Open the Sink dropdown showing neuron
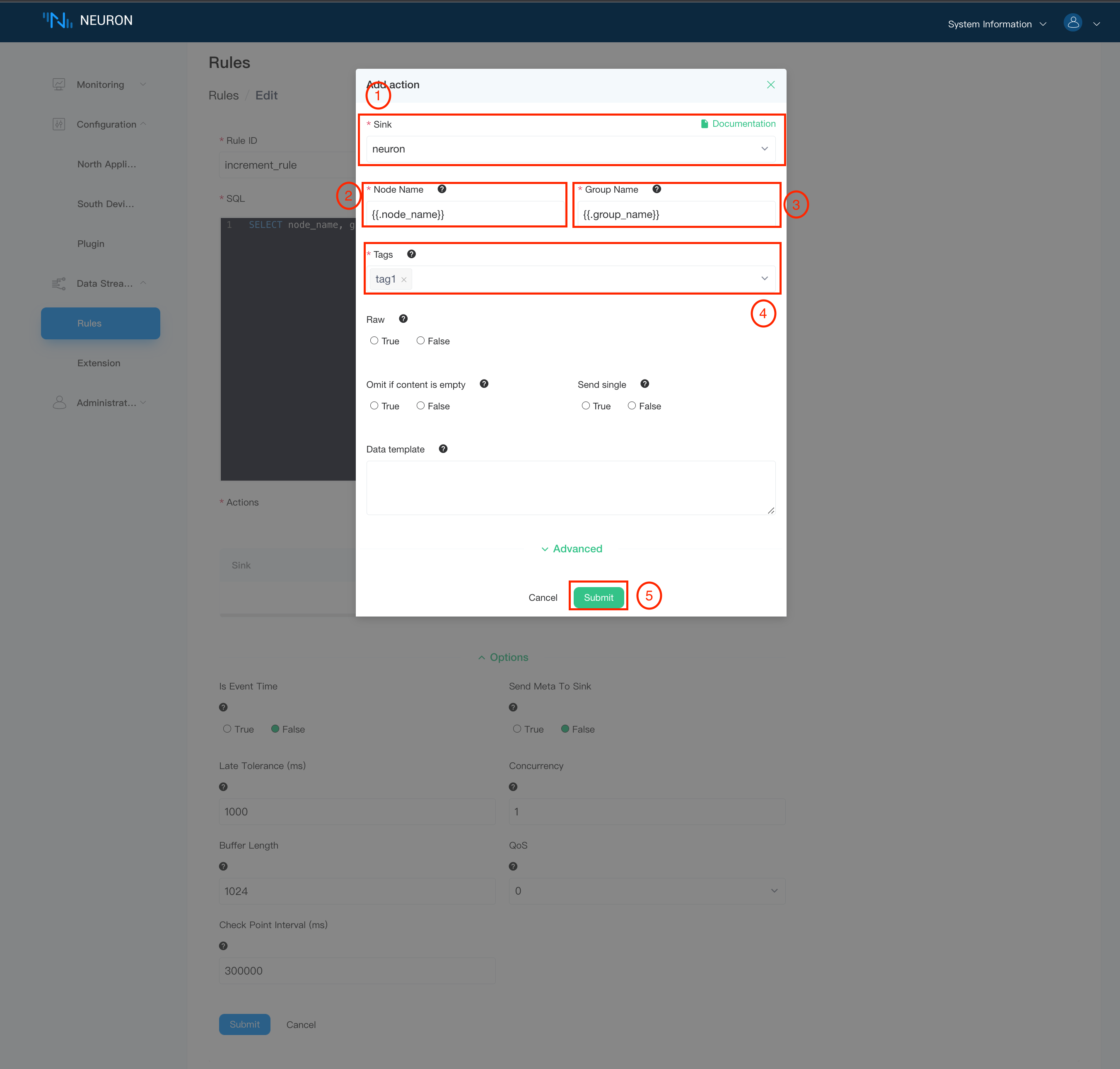Image resolution: width=1120 pixels, height=1069 pixels. click(x=571, y=149)
